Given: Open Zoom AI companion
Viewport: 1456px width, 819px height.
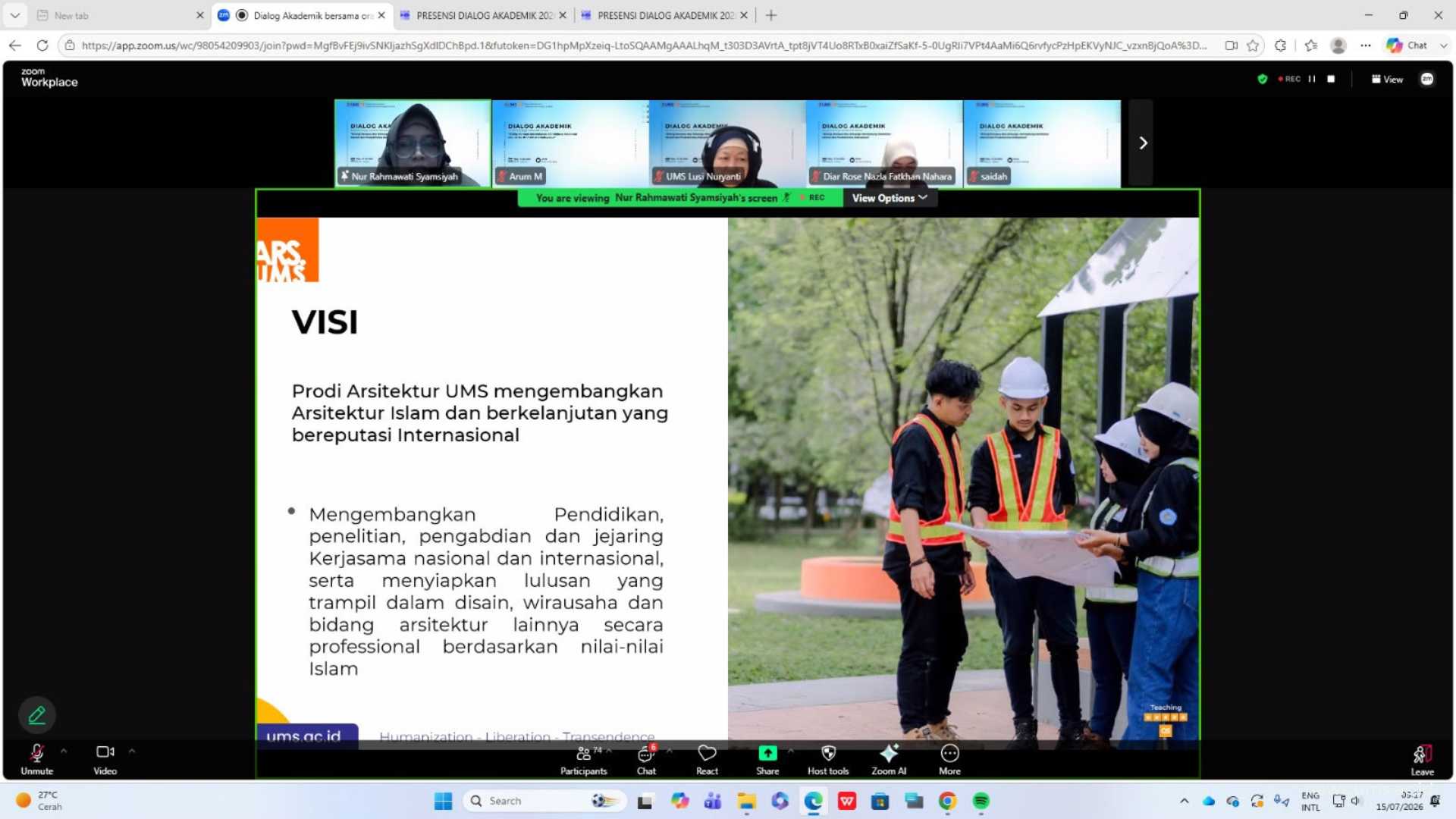Looking at the screenshot, I should point(889,760).
